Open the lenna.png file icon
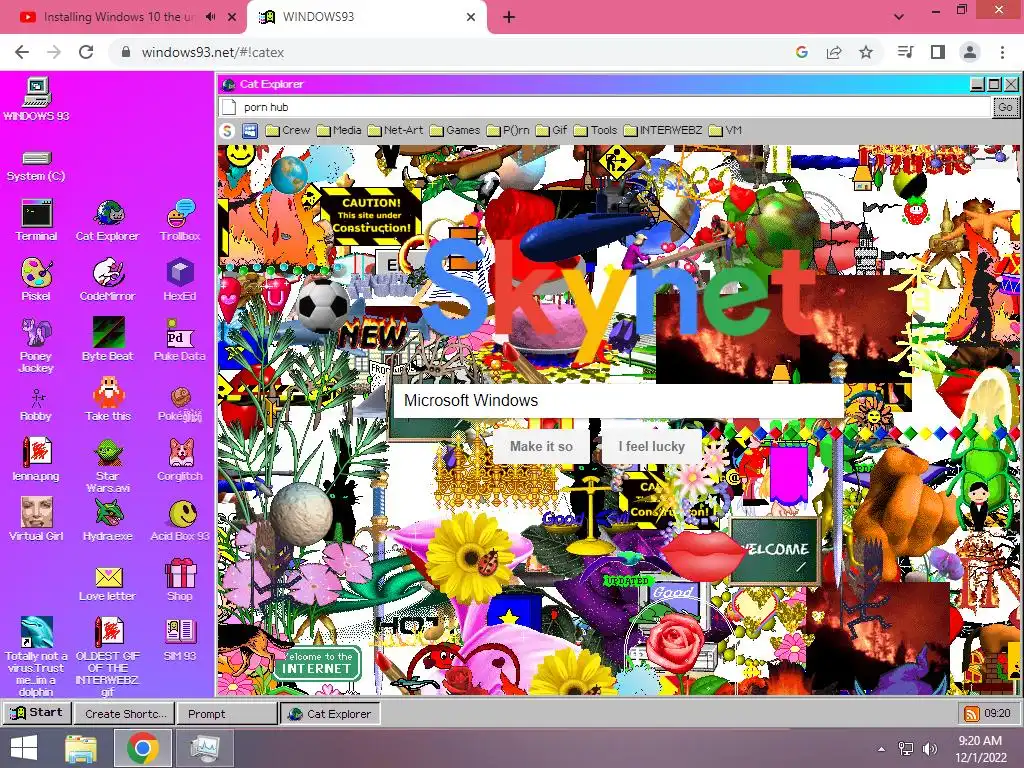 (x=36, y=460)
